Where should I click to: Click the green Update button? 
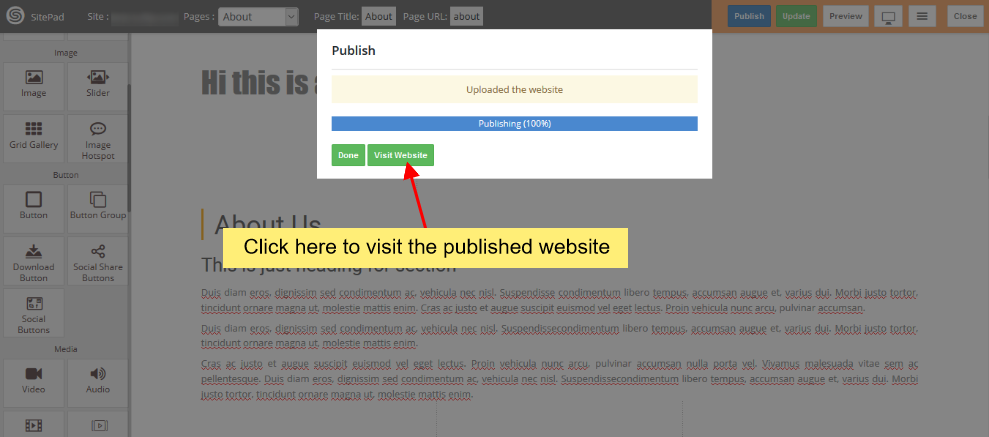tap(796, 16)
